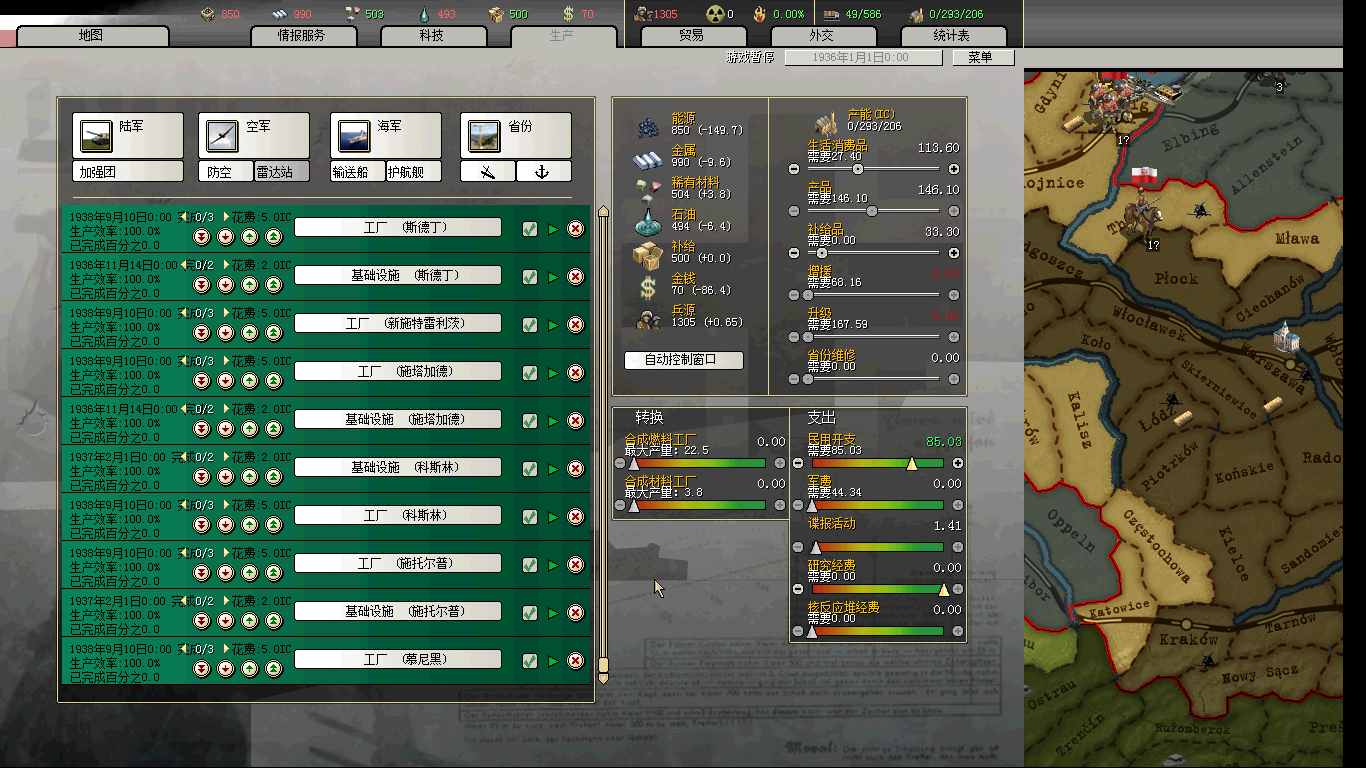The width and height of the screenshot is (1366, 768).
Task: Toggle the checkbox on 基础设施 (施托尔普) row
Action: tap(530, 613)
